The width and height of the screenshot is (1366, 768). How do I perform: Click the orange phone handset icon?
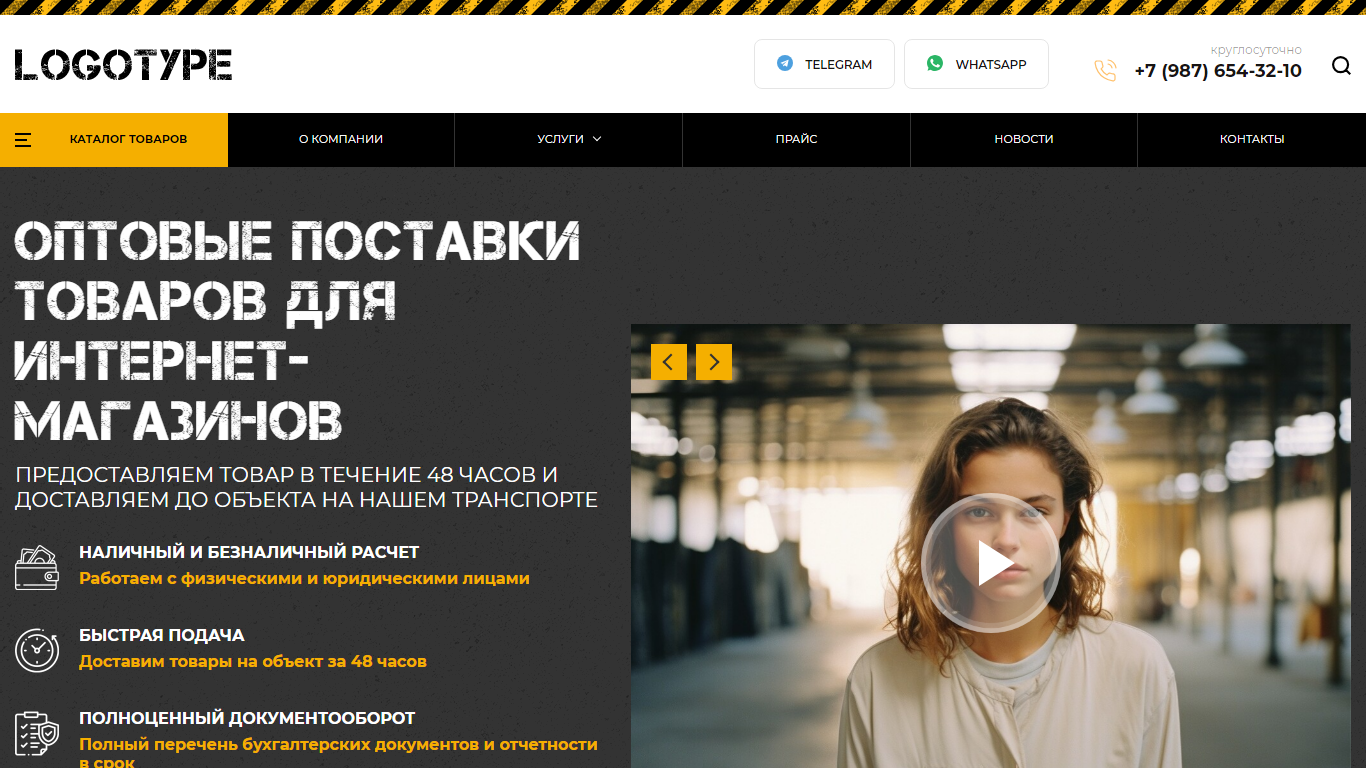coord(1105,70)
